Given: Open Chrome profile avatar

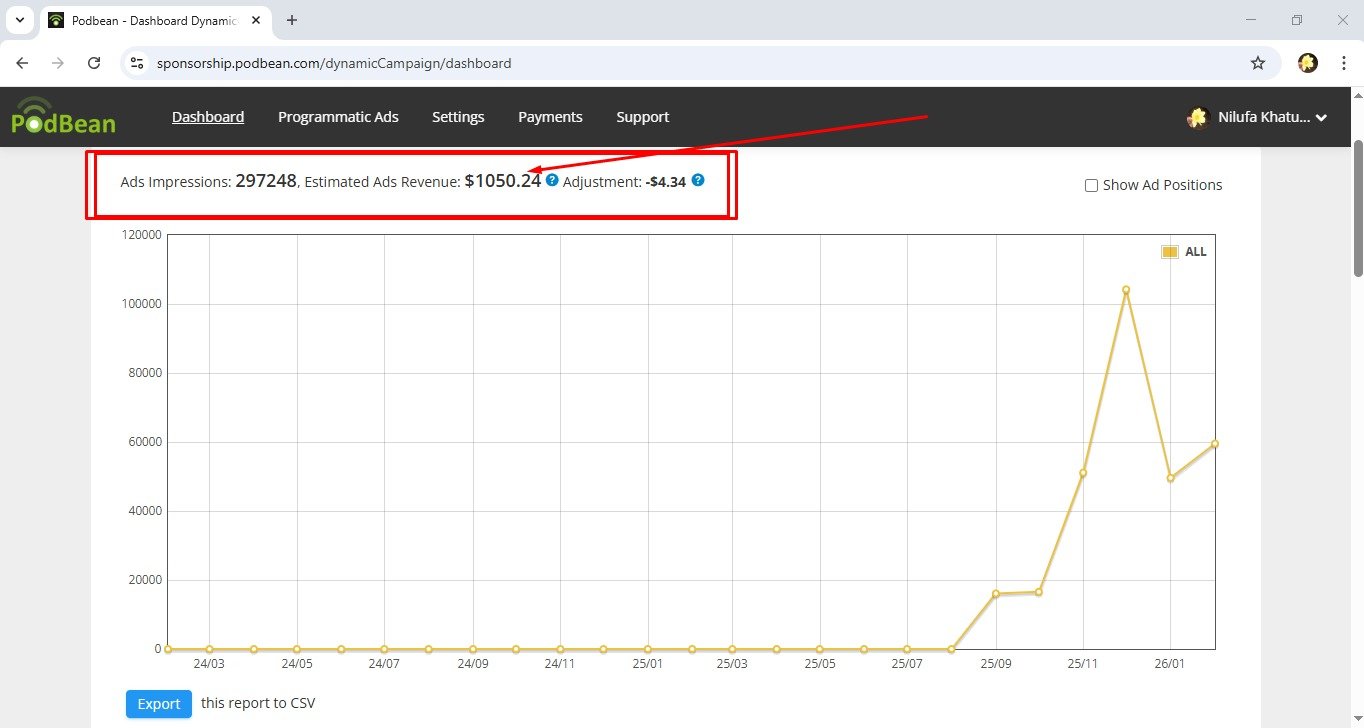Looking at the screenshot, I should click(1307, 63).
